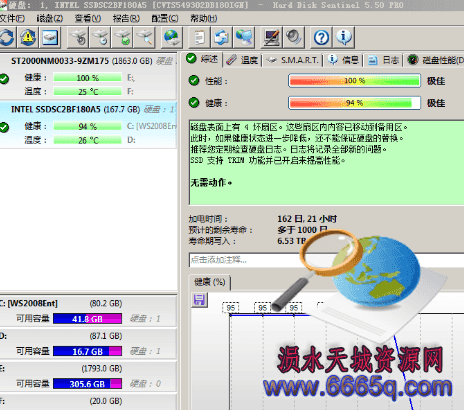Open the text report document icon

tap(199, 37)
